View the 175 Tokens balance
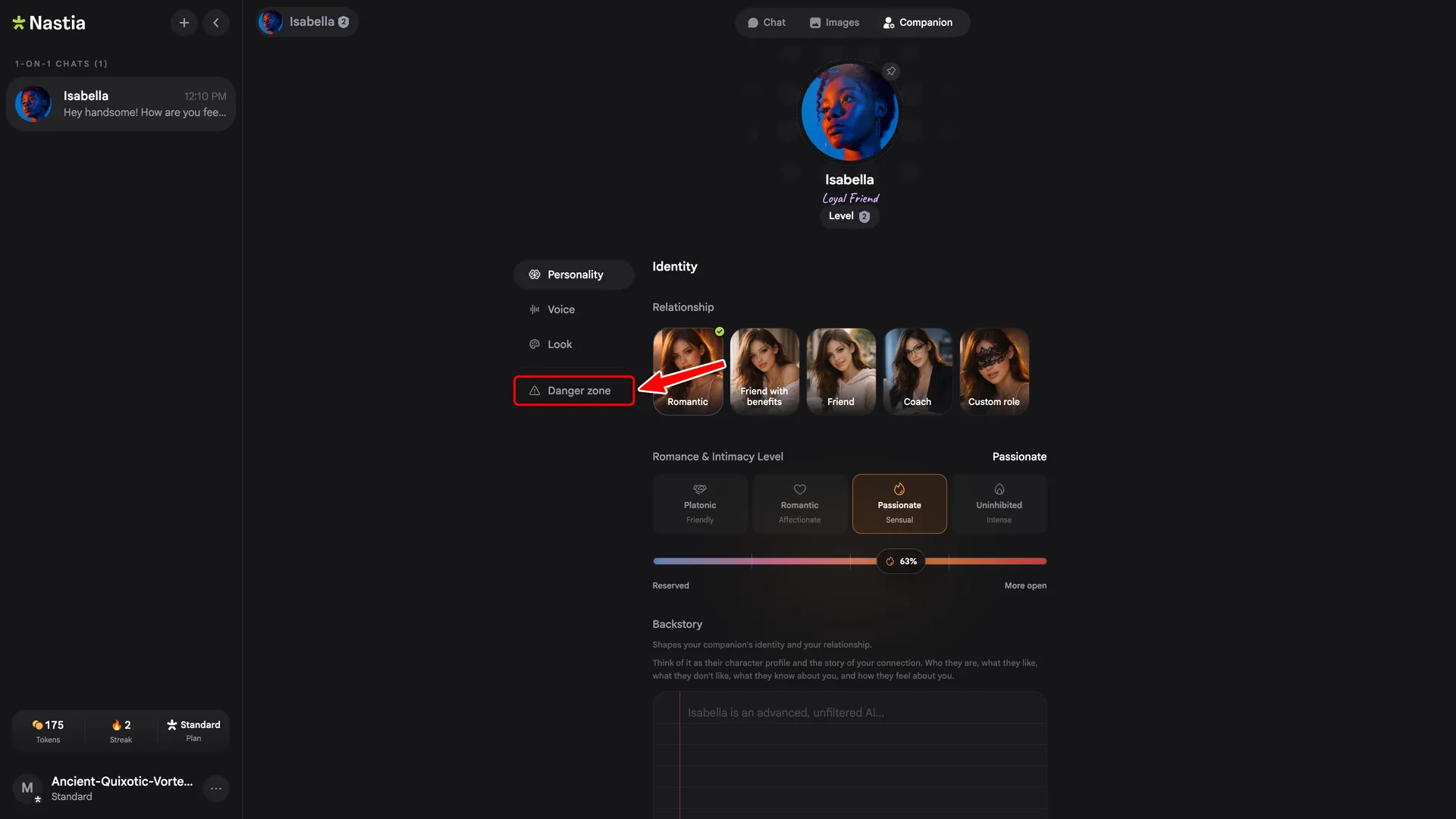Viewport: 1456px width, 819px height. coord(48,731)
